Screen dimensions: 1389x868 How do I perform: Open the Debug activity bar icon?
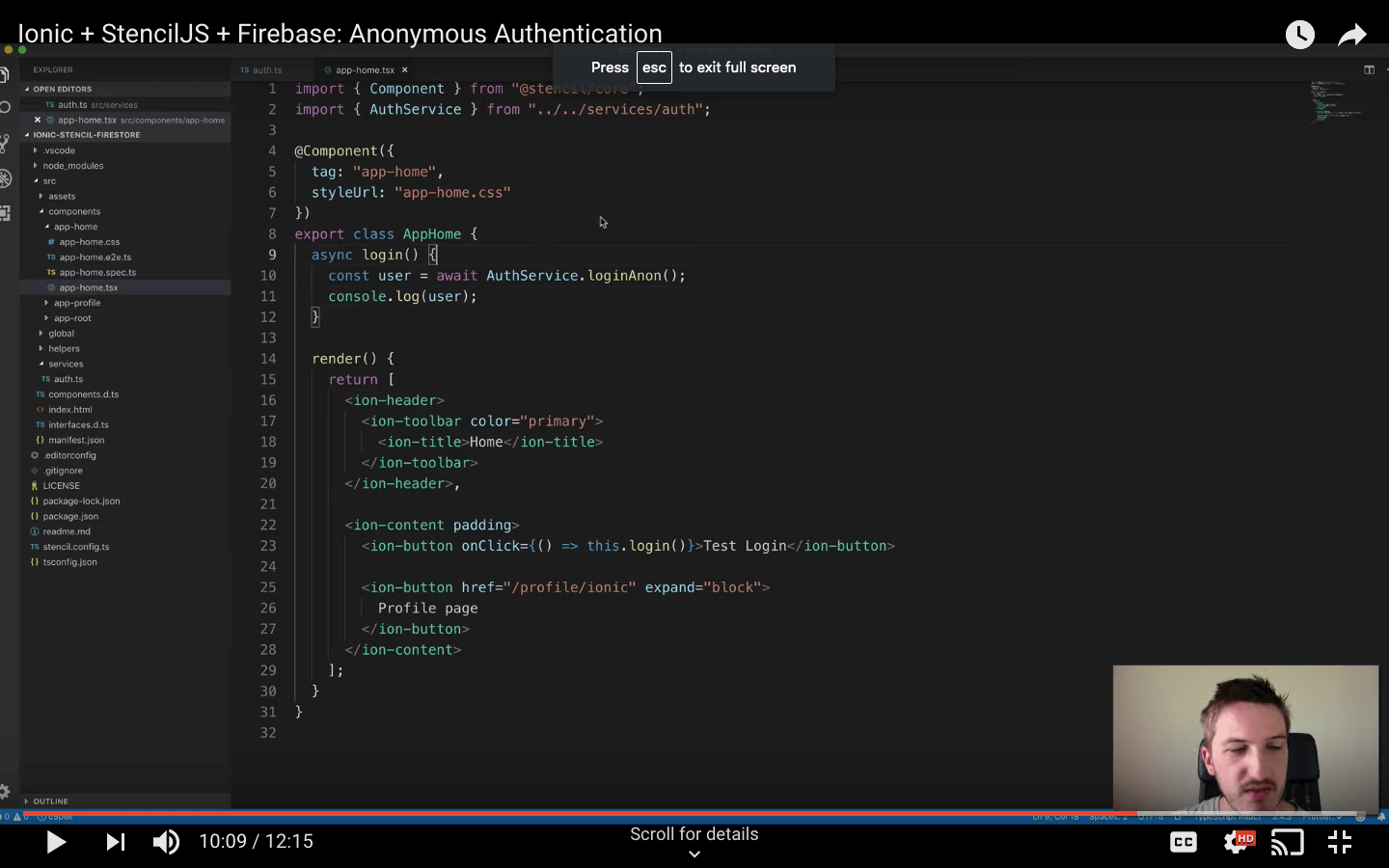click(5, 177)
